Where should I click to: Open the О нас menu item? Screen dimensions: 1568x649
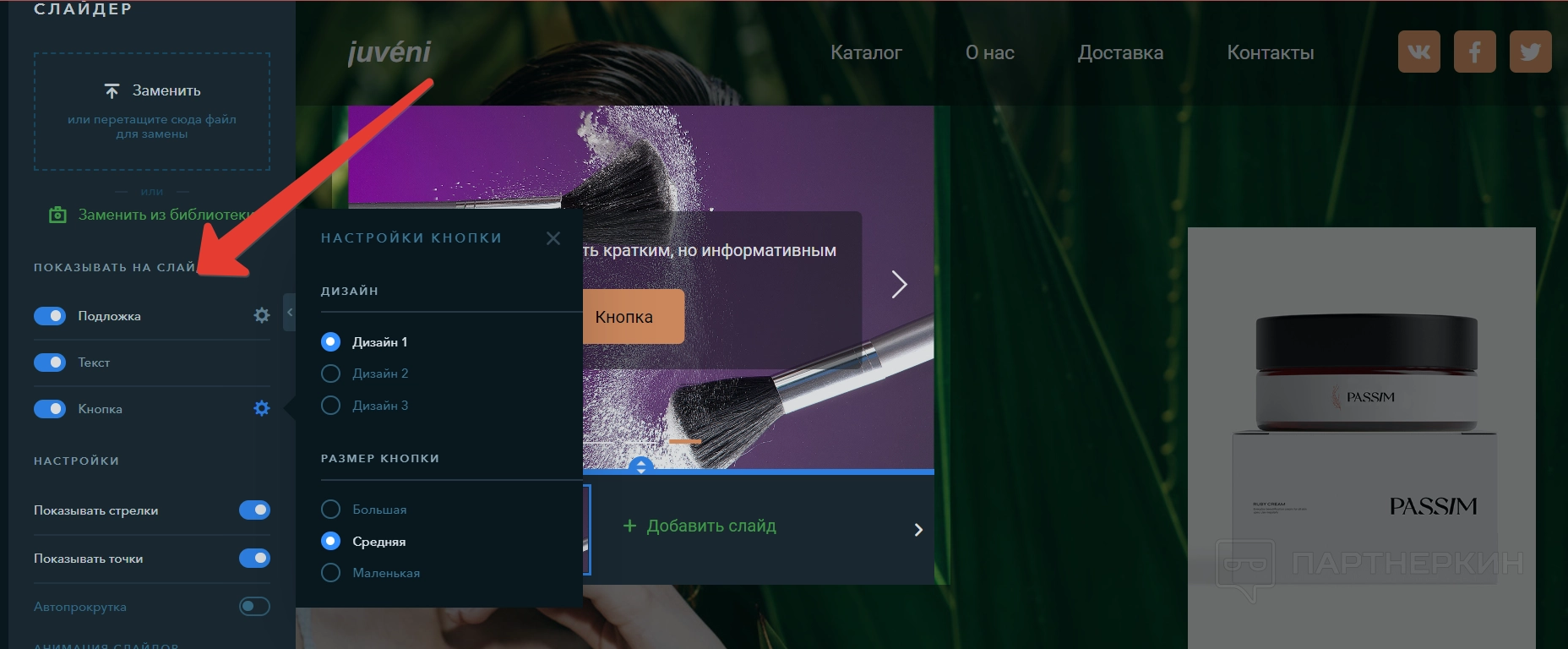pos(990,52)
